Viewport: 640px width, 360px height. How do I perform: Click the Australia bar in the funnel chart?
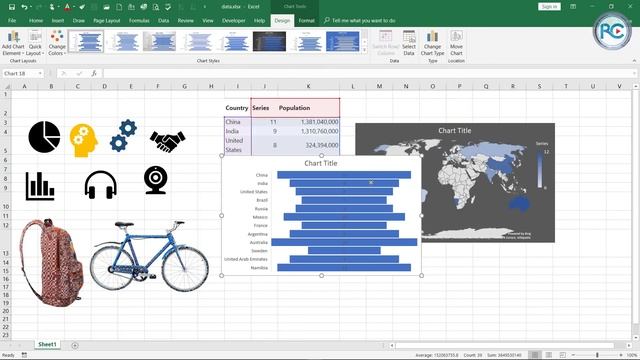coord(344,242)
